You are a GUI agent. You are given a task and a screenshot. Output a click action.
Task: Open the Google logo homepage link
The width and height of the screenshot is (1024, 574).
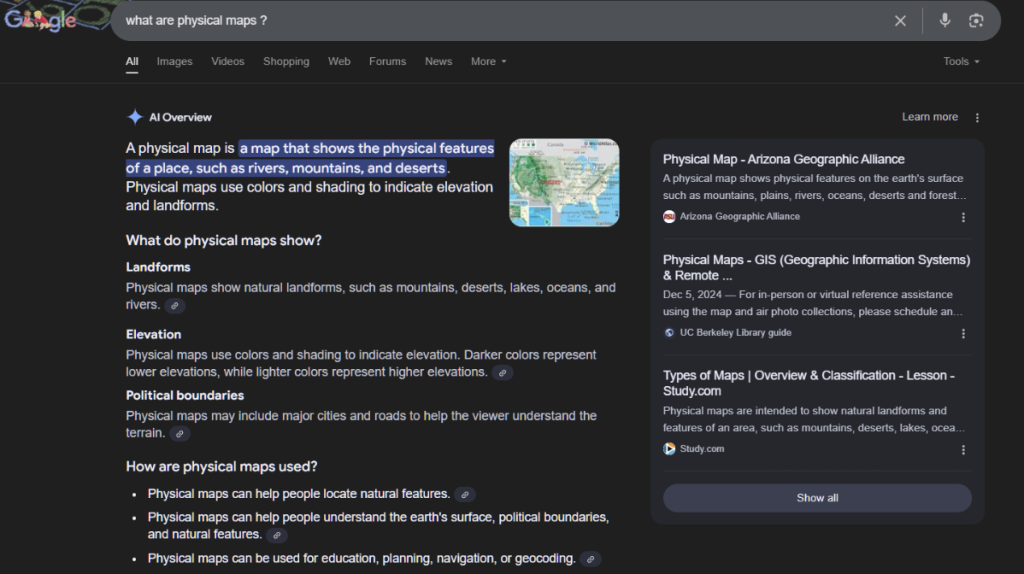click(40, 20)
